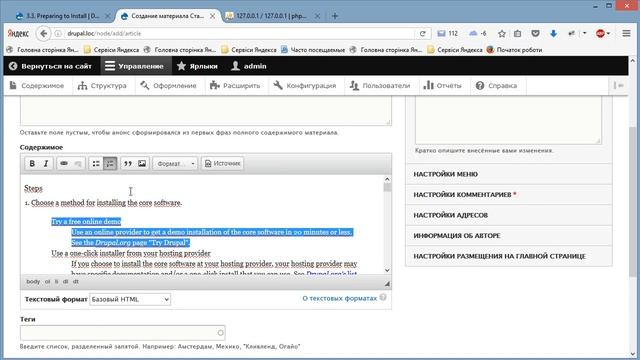Toggle bold formatting in the editor
This screenshot has width=640, height=360.
32,164
